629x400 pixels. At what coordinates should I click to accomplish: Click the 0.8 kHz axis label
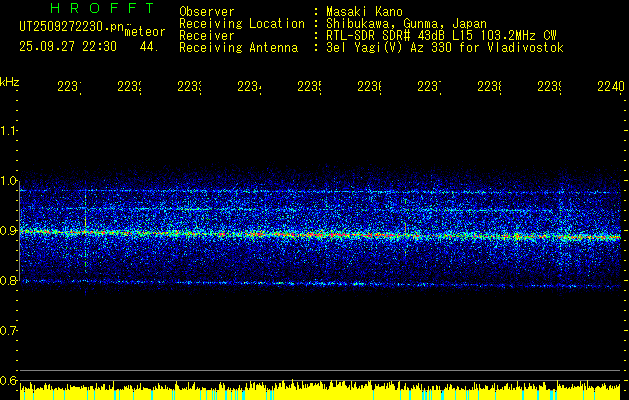(x=9, y=280)
